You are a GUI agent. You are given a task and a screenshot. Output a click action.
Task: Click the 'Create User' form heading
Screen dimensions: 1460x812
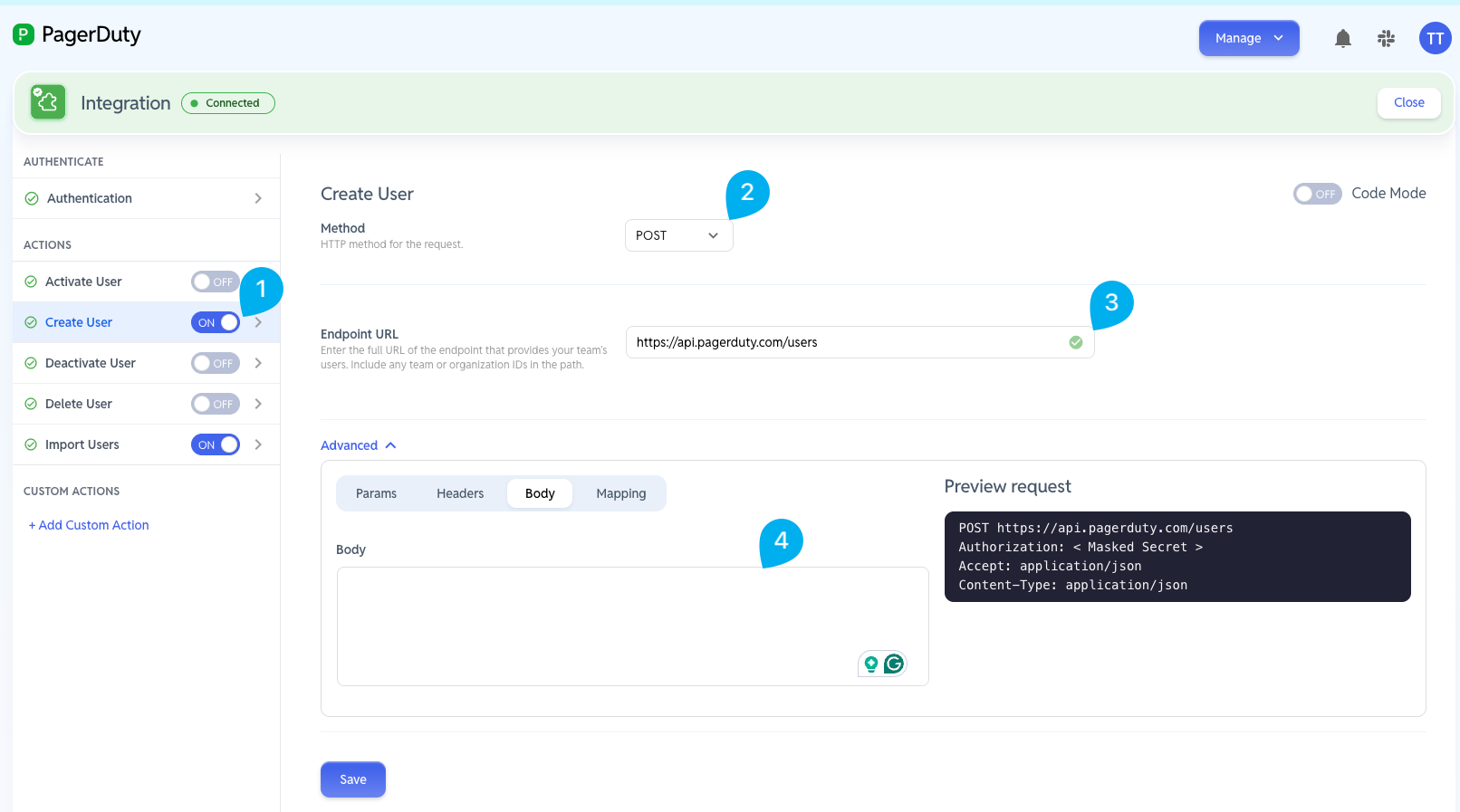367,194
